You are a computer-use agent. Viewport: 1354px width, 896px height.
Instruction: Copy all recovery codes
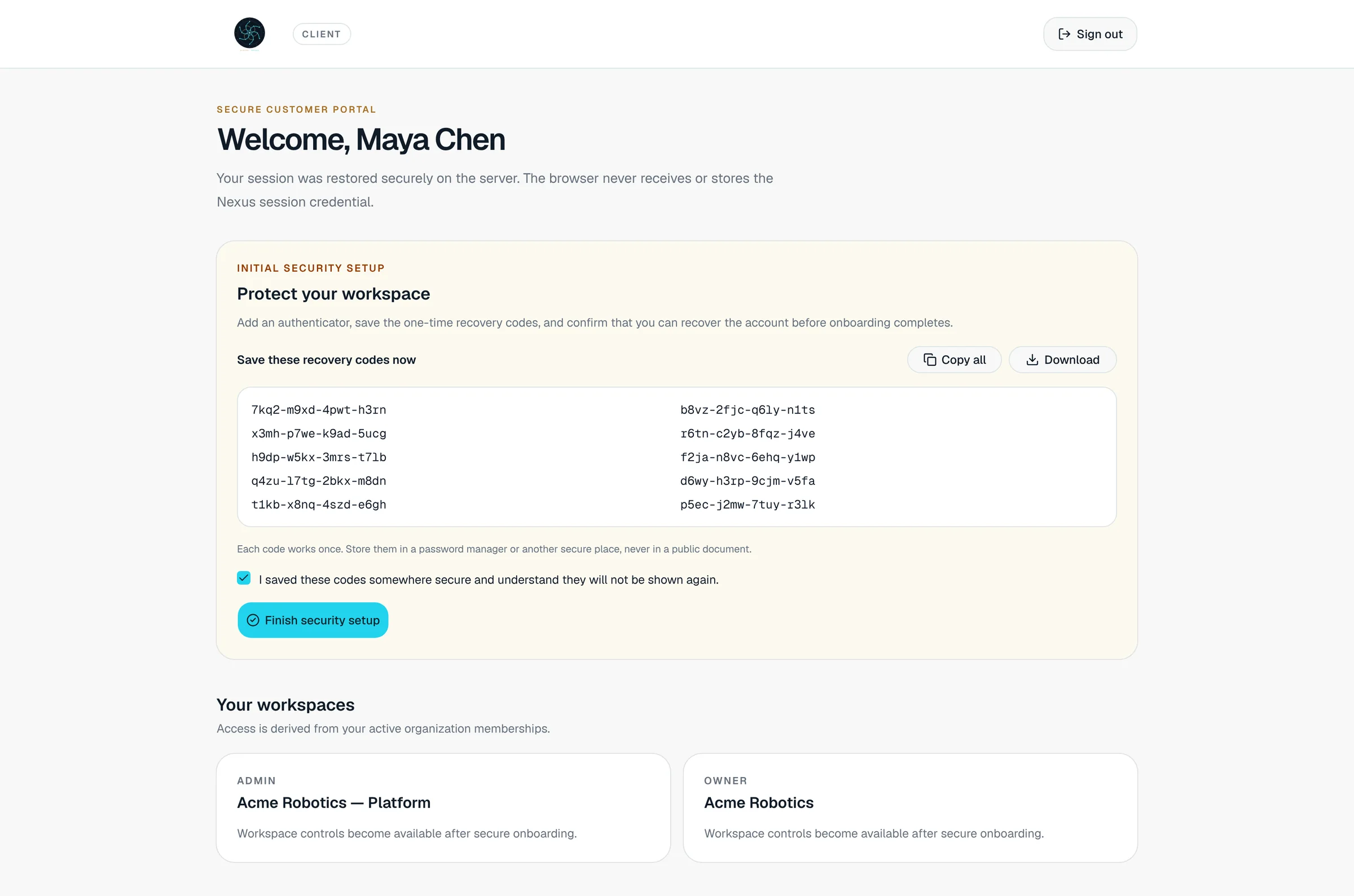[954, 359]
